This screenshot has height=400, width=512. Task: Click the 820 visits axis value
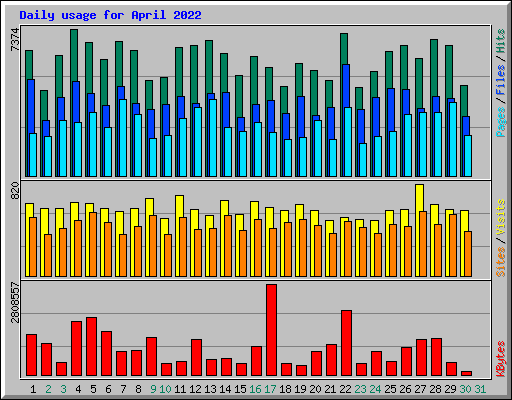[x=15, y=191]
